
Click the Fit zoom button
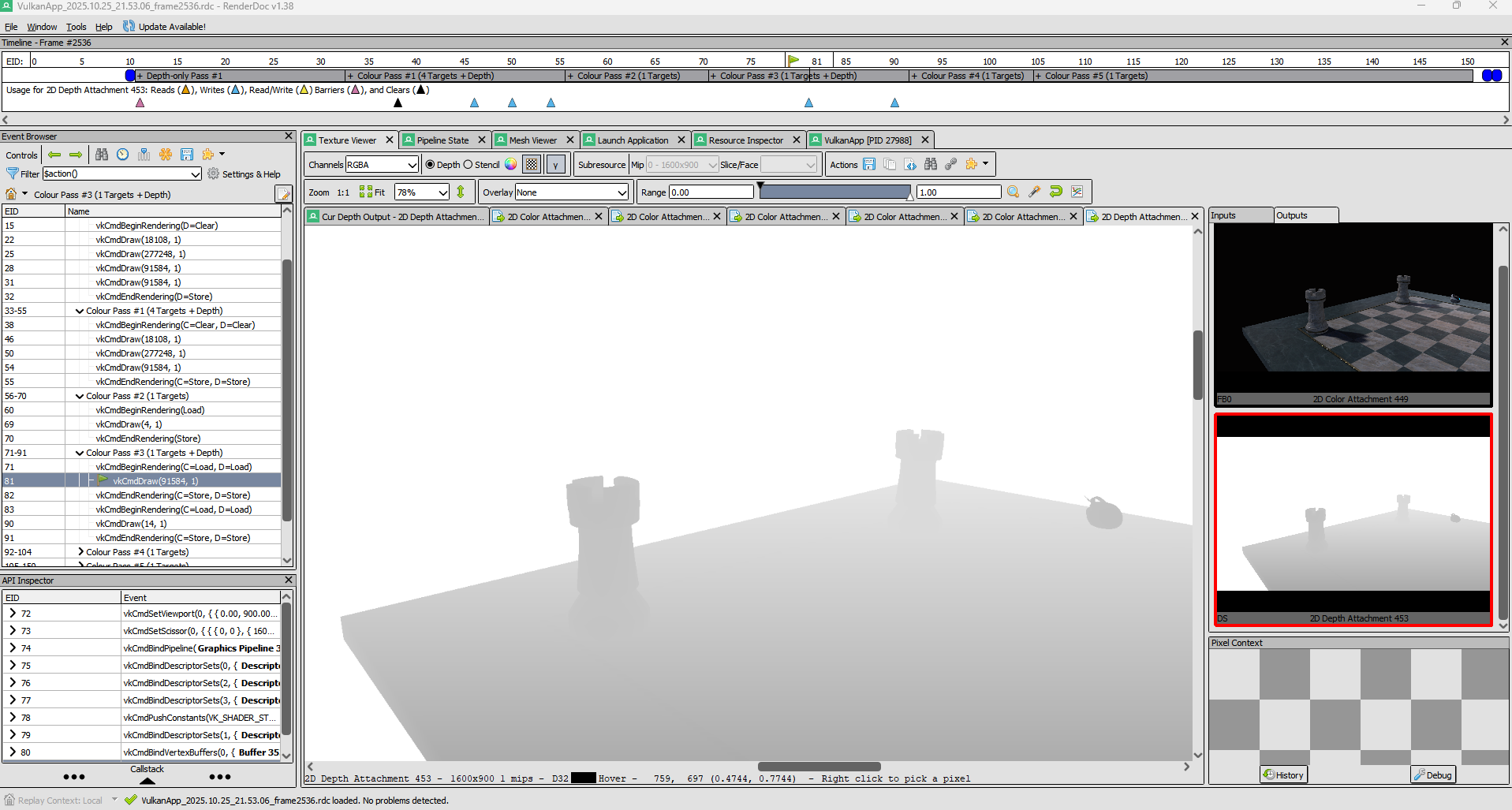click(373, 192)
